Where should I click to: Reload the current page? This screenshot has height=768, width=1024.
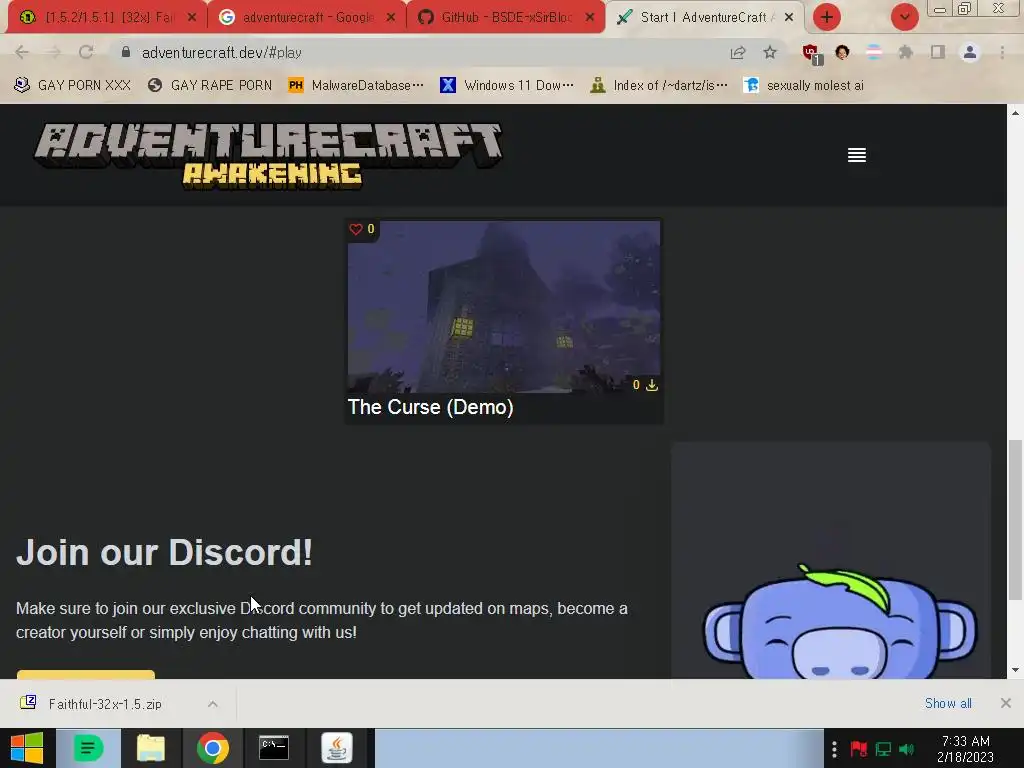[86, 52]
